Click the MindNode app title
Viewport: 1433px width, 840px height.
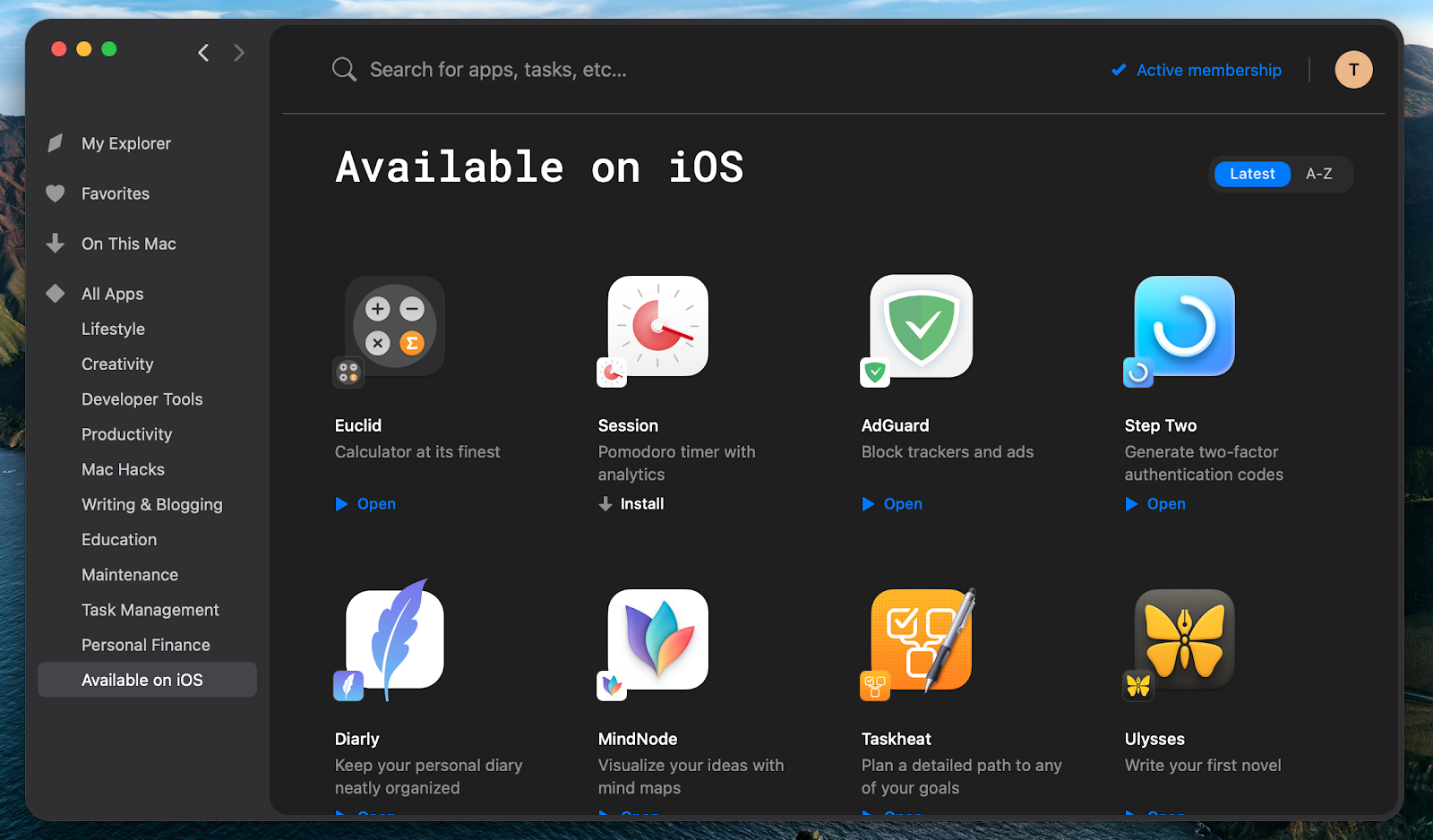coord(638,739)
